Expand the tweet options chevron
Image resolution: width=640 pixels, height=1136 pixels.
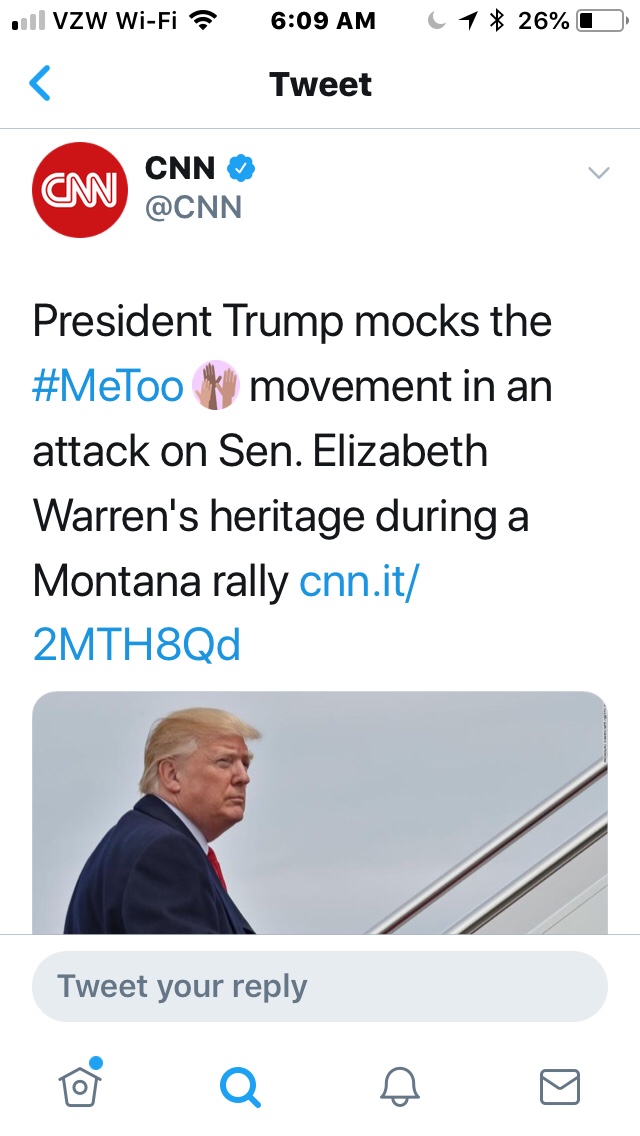tap(598, 173)
